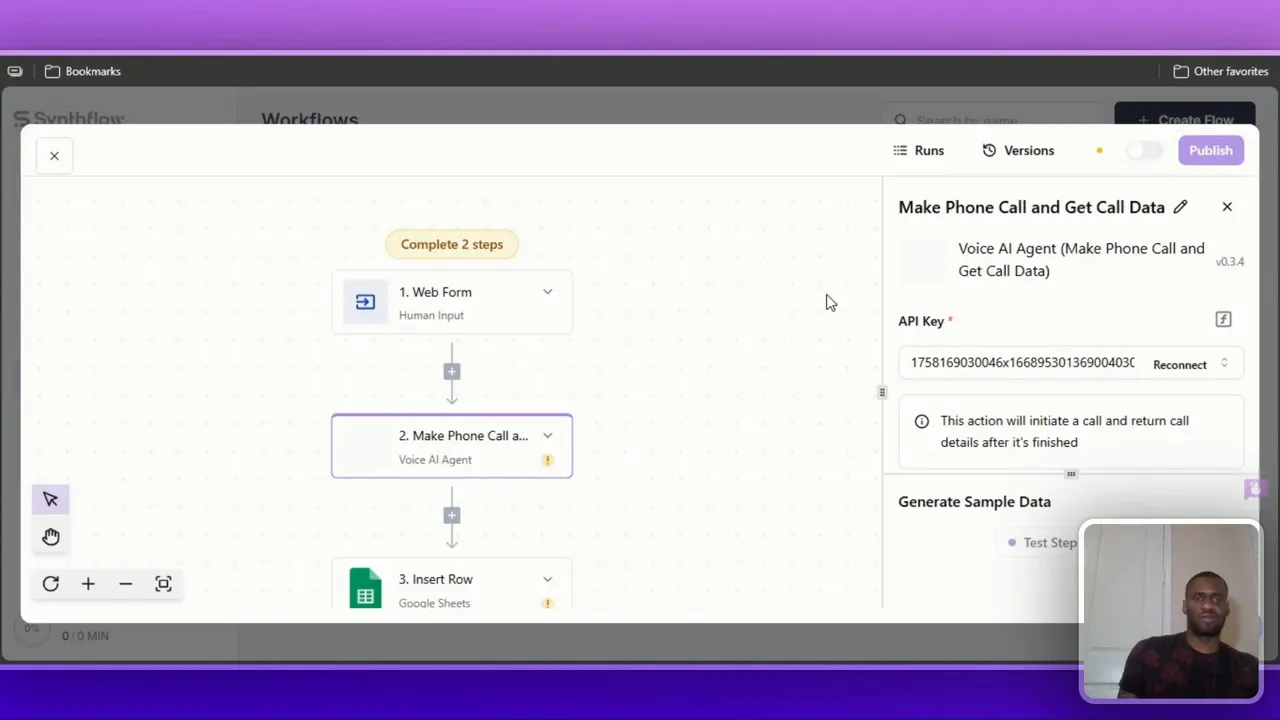Zoom out with the minus icon
Viewport: 1280px width, 720px height.
click(x=125, y=584)
